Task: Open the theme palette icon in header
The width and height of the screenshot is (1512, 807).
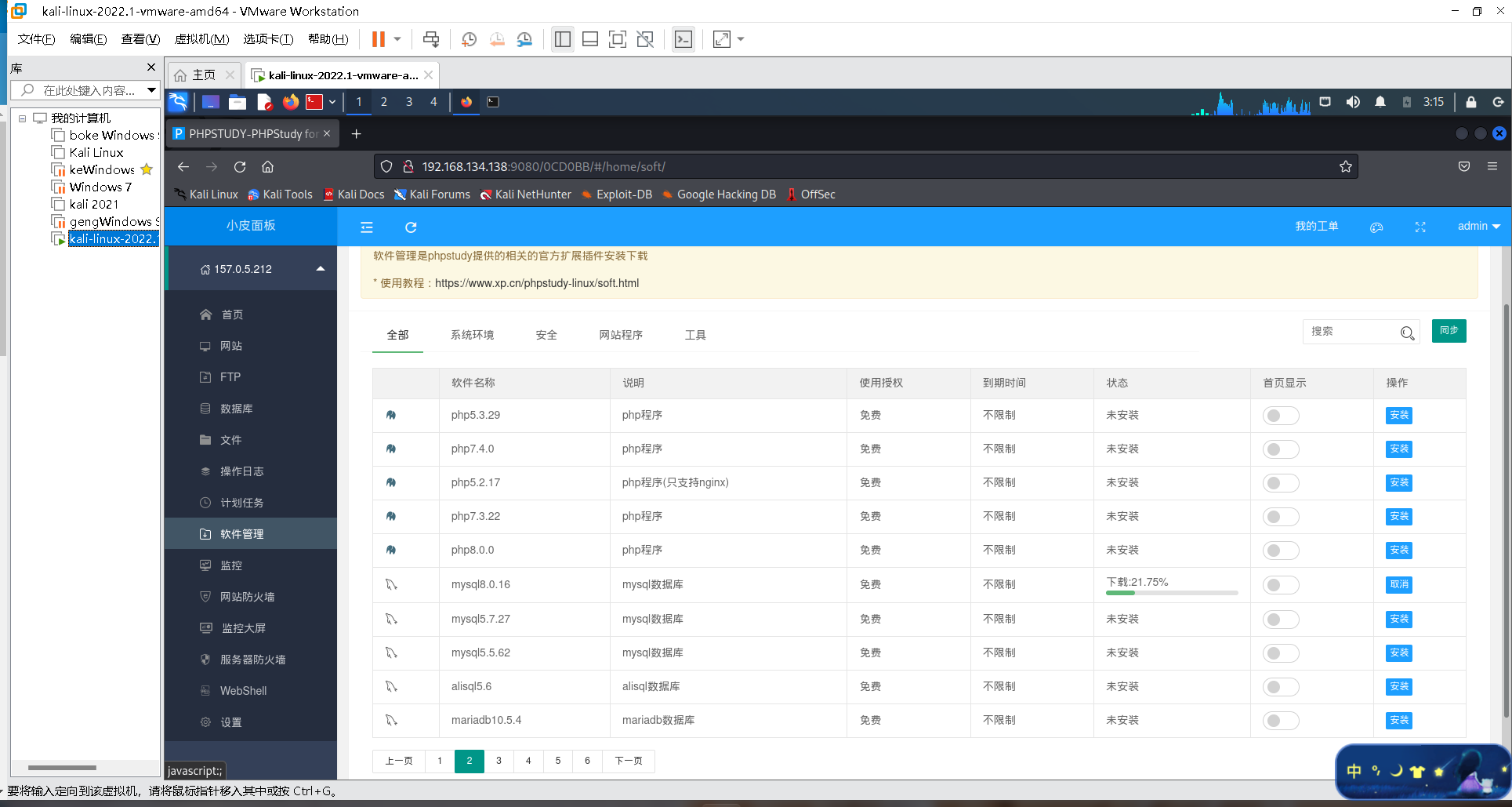Action: point(1376,227)
